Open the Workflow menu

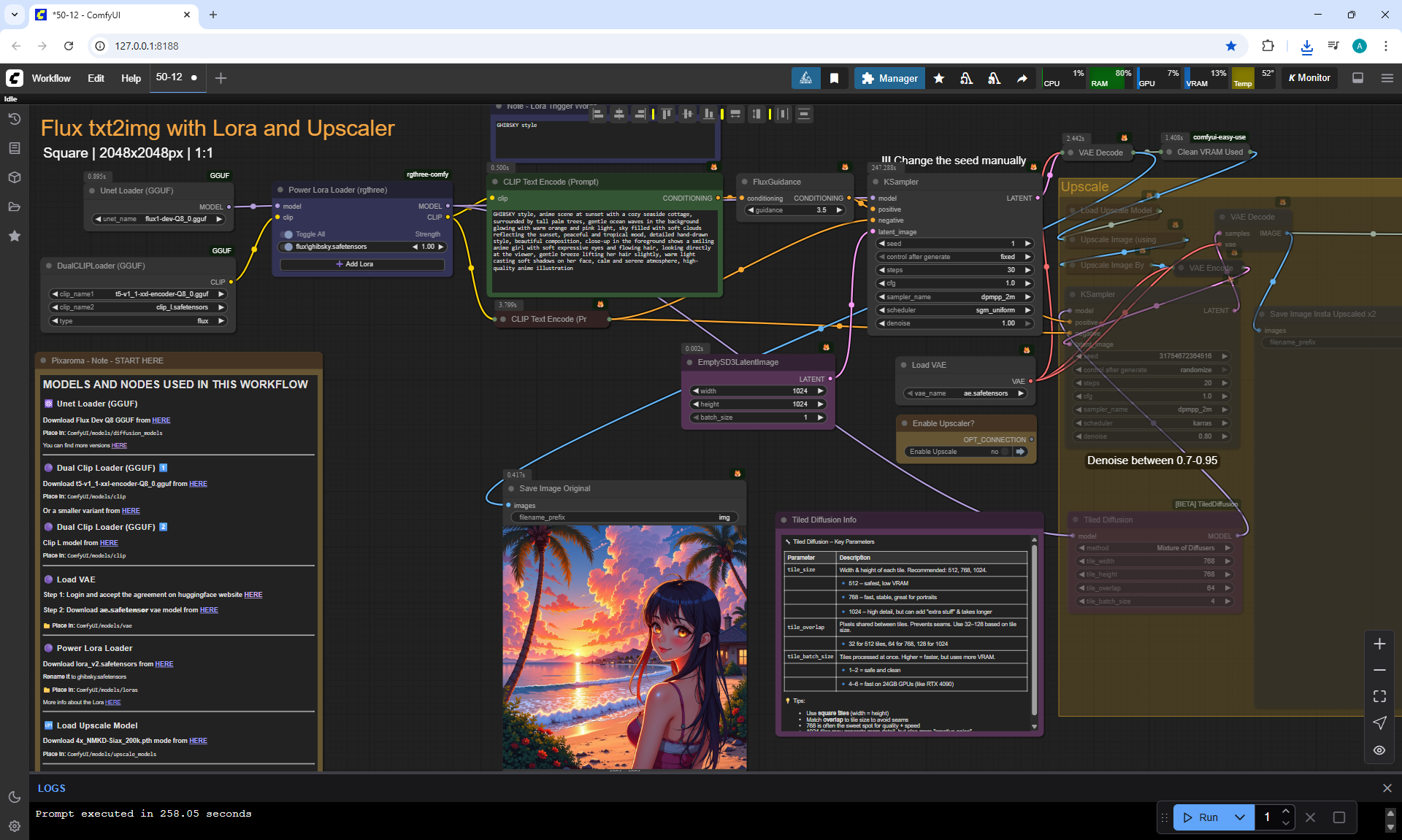51,78
